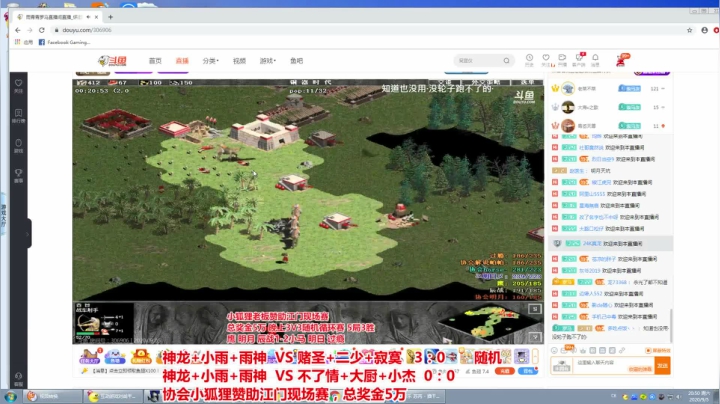
Task: Click the browser back arrow
Action: click(x=17, y=30)
